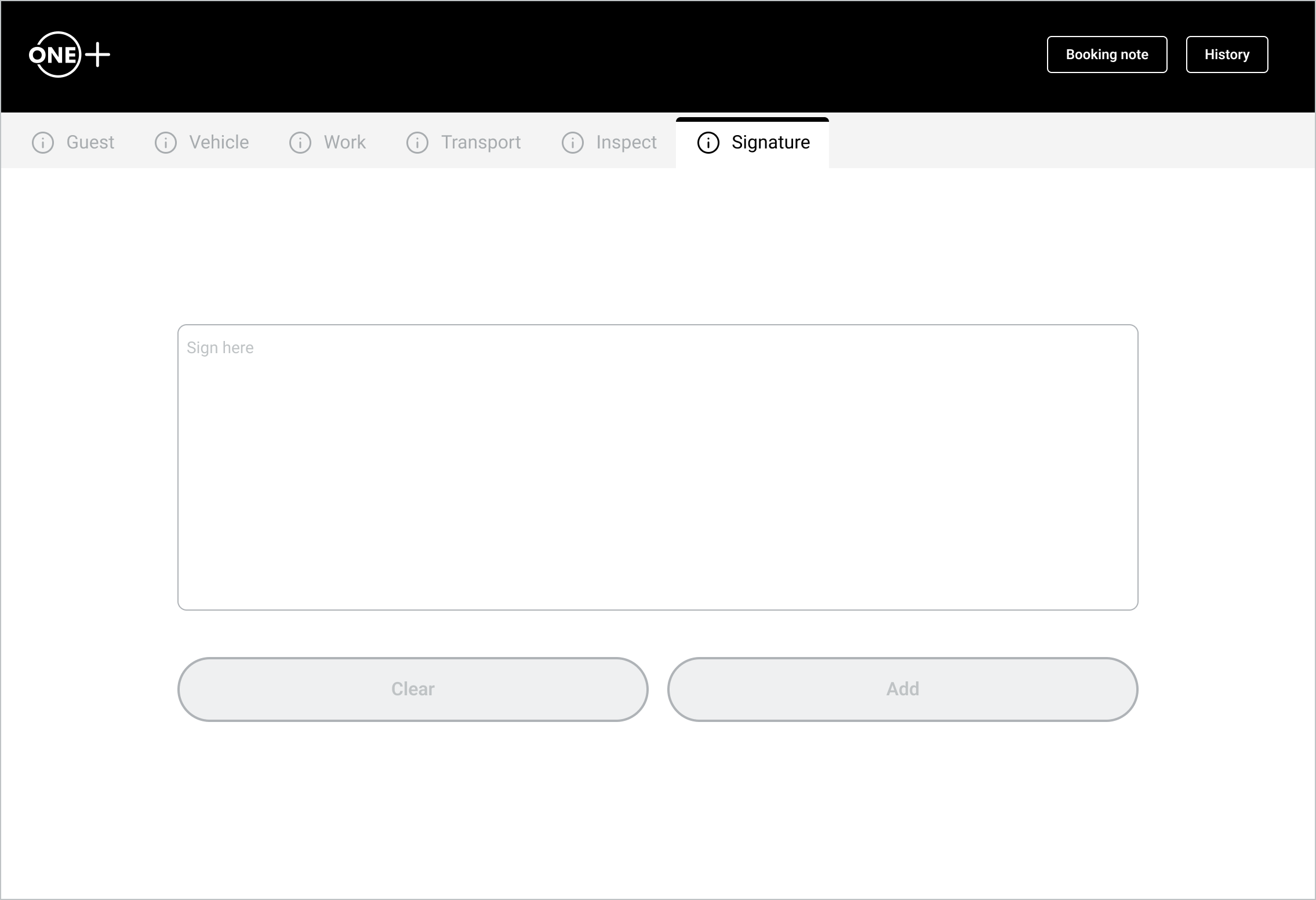Switch to the Guest tab label
The height and width of the screenshot is (900, 1316).
[x=90, y=143]
